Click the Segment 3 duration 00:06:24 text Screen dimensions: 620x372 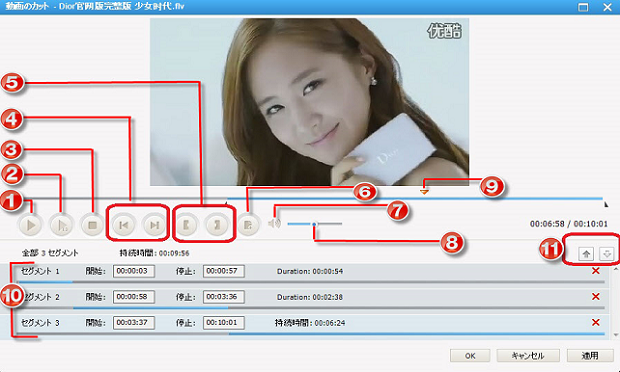click(310, 323)
